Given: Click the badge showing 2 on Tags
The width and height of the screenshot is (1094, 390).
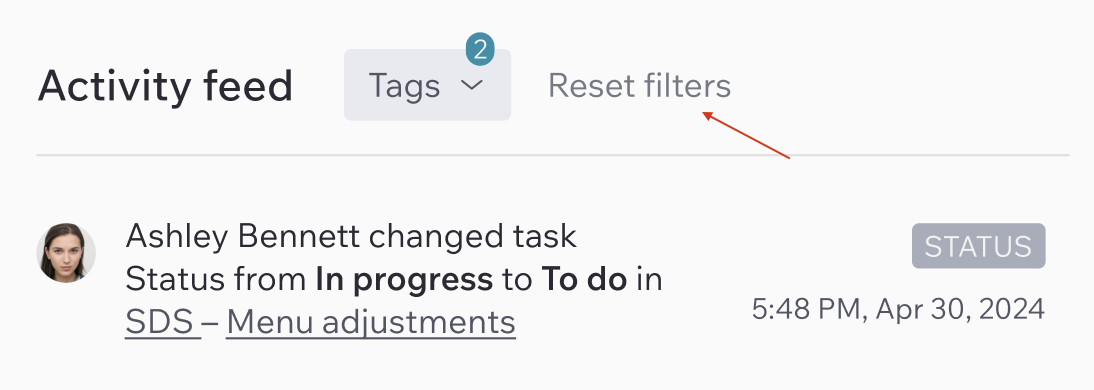Looking at the screenshot, I should 480,50.
